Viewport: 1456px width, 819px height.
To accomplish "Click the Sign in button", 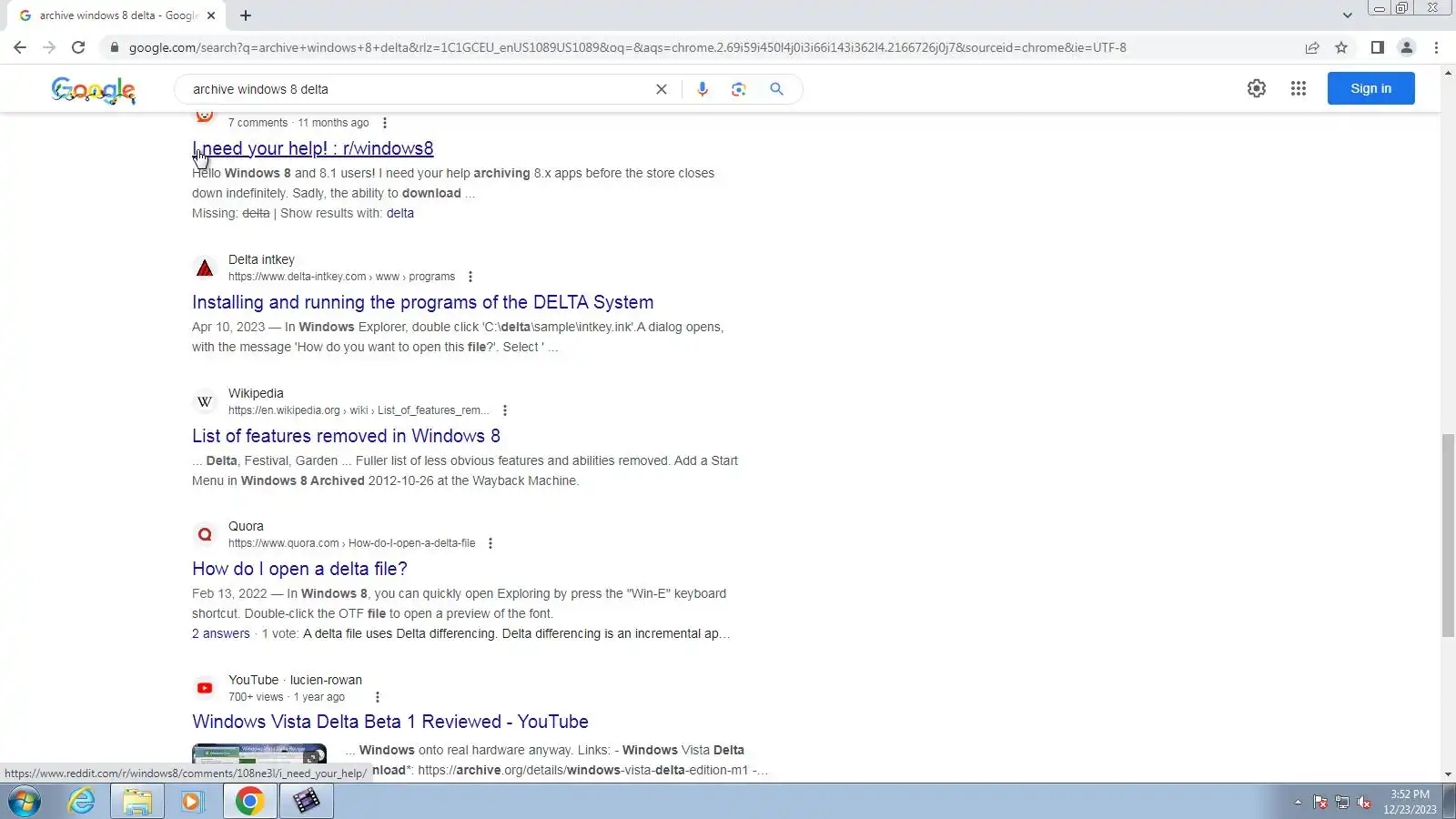I will [x=1370, y=88].
